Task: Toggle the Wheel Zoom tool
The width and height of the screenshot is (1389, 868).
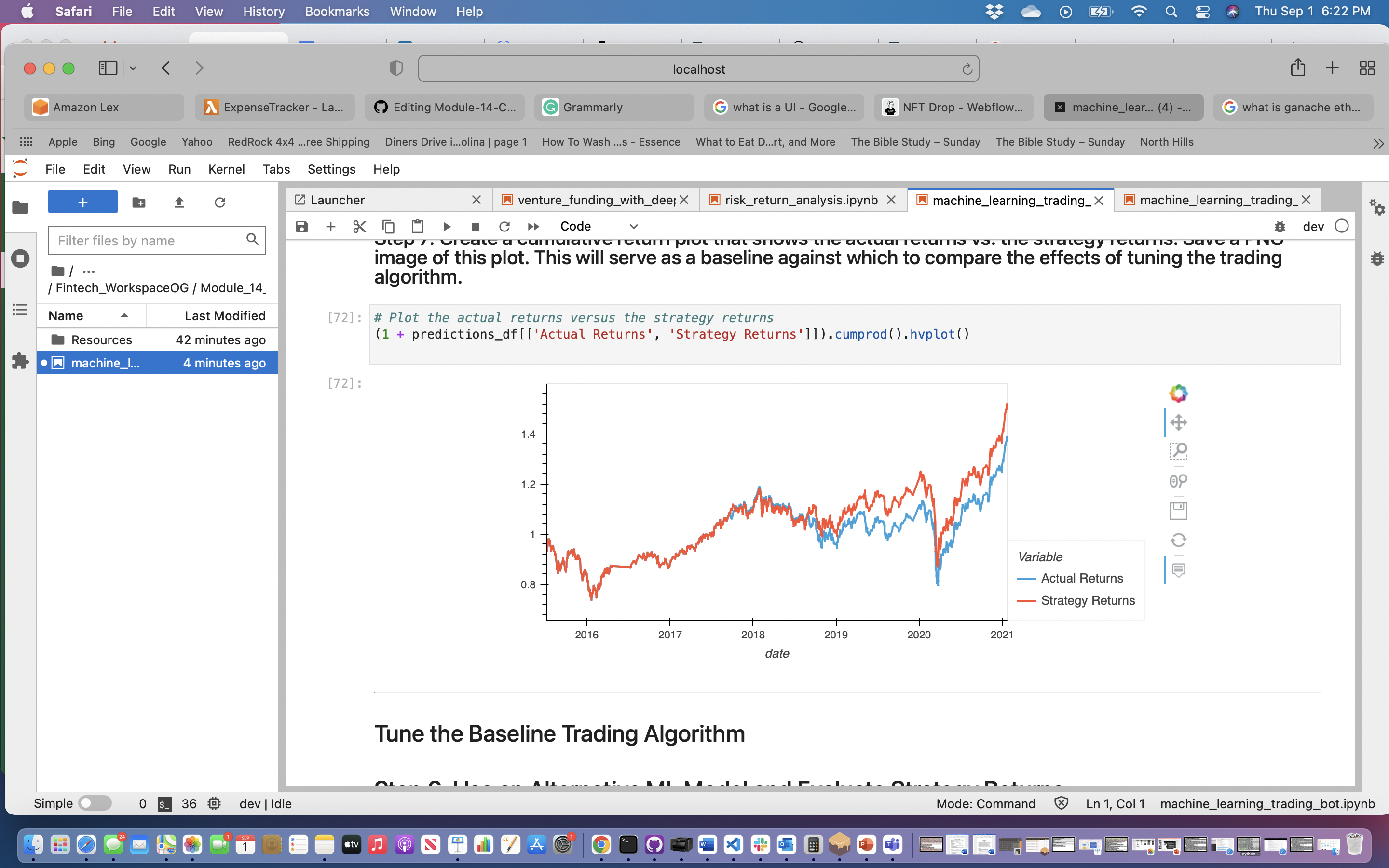Action: (x=1178, y=481)
